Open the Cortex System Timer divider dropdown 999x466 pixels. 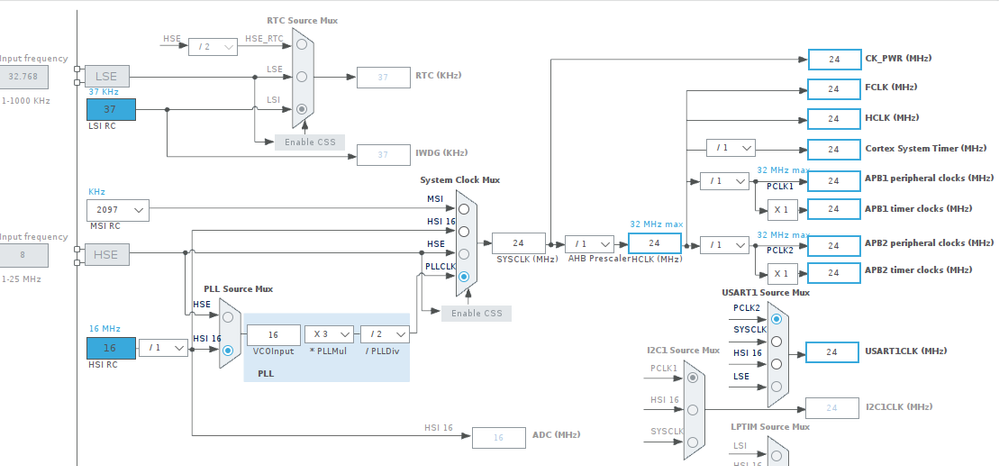pyautogui.click(x=731, y=148)
